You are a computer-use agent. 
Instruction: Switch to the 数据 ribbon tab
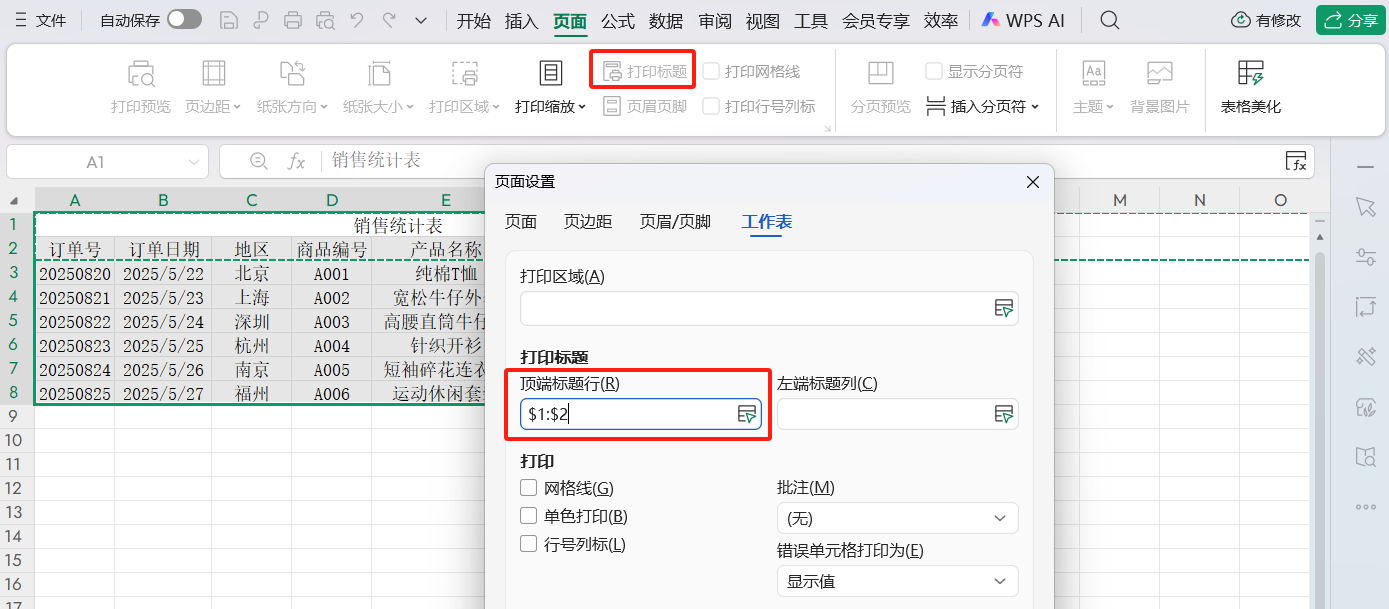tap(665, 19)
